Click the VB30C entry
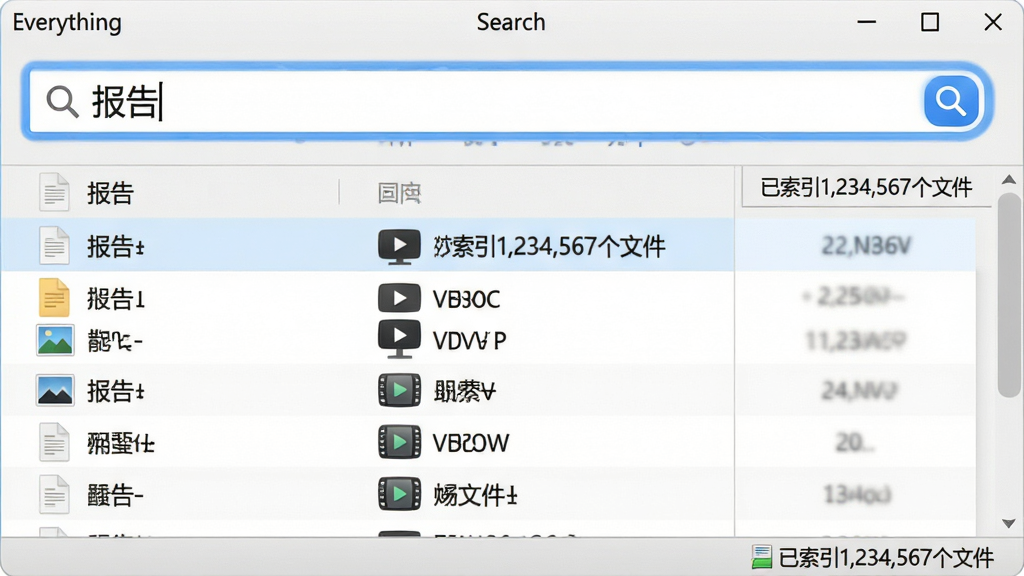Screen dimensions: 1024x576 click(x=466, y=300)
